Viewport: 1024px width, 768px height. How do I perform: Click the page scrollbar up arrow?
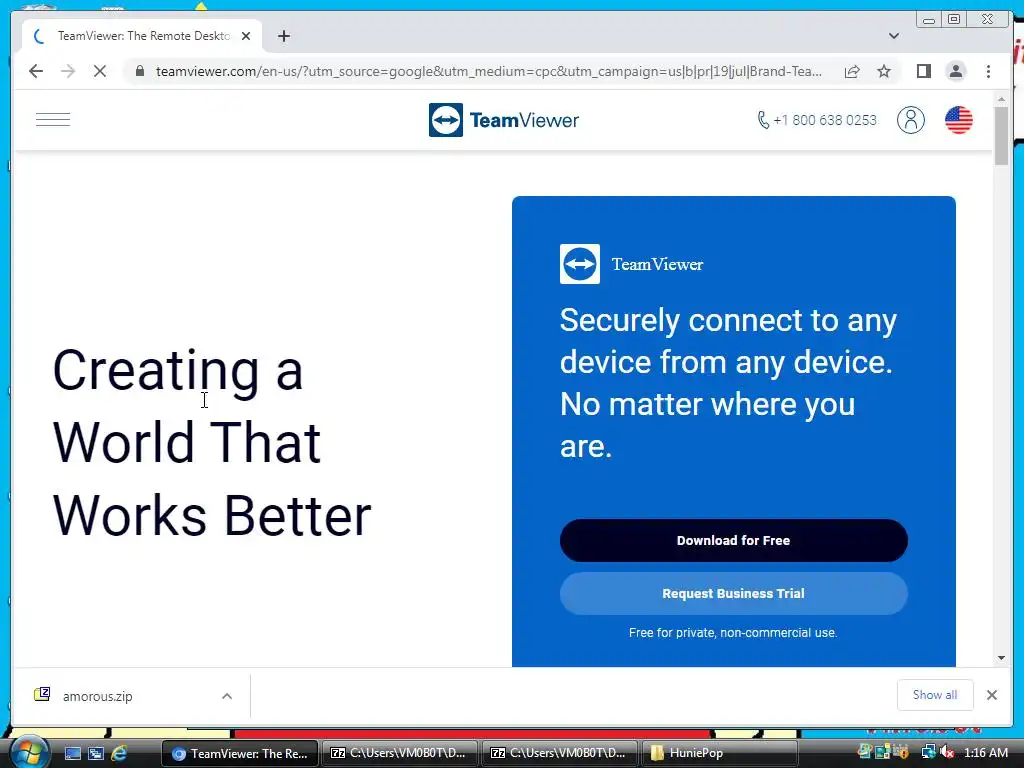coord(1001,99)
